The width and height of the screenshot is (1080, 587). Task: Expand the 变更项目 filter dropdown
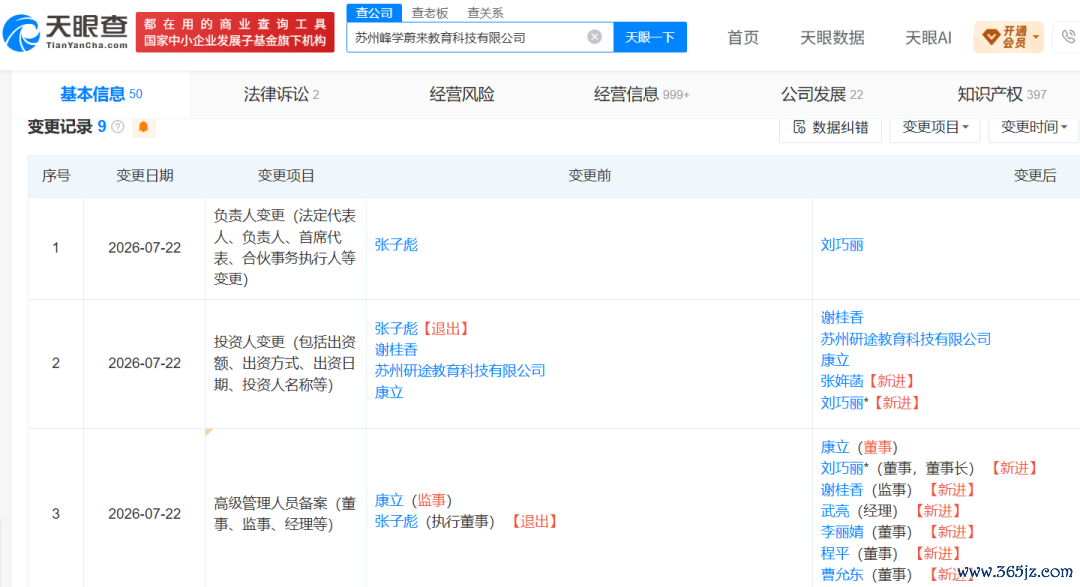click(x=935, y=127)
